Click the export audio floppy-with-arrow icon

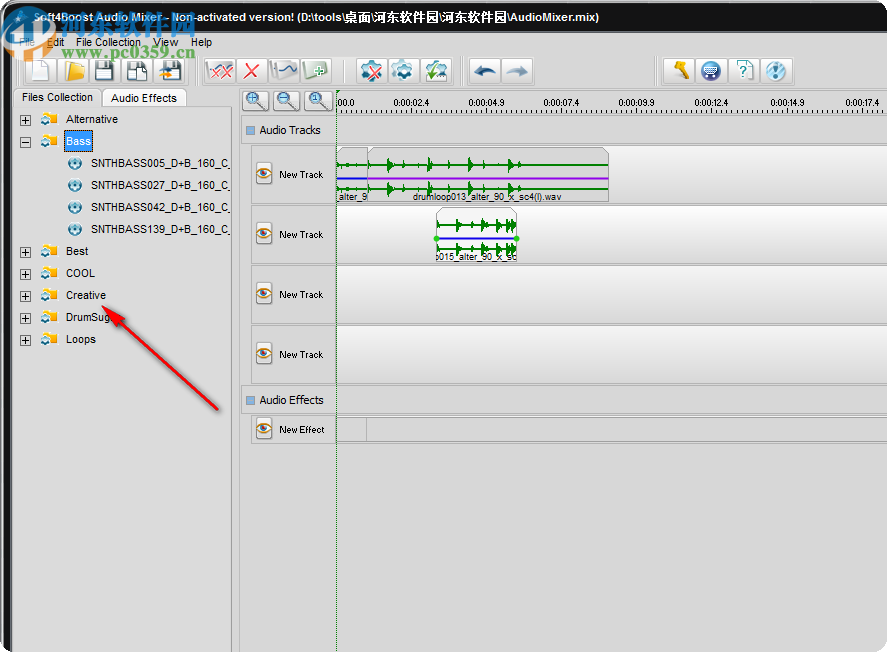(x=170, y=71)
